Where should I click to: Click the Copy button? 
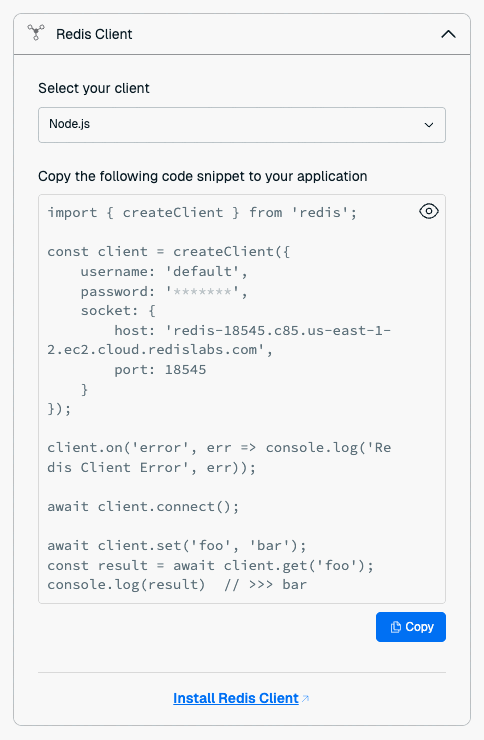coord(410,627)
